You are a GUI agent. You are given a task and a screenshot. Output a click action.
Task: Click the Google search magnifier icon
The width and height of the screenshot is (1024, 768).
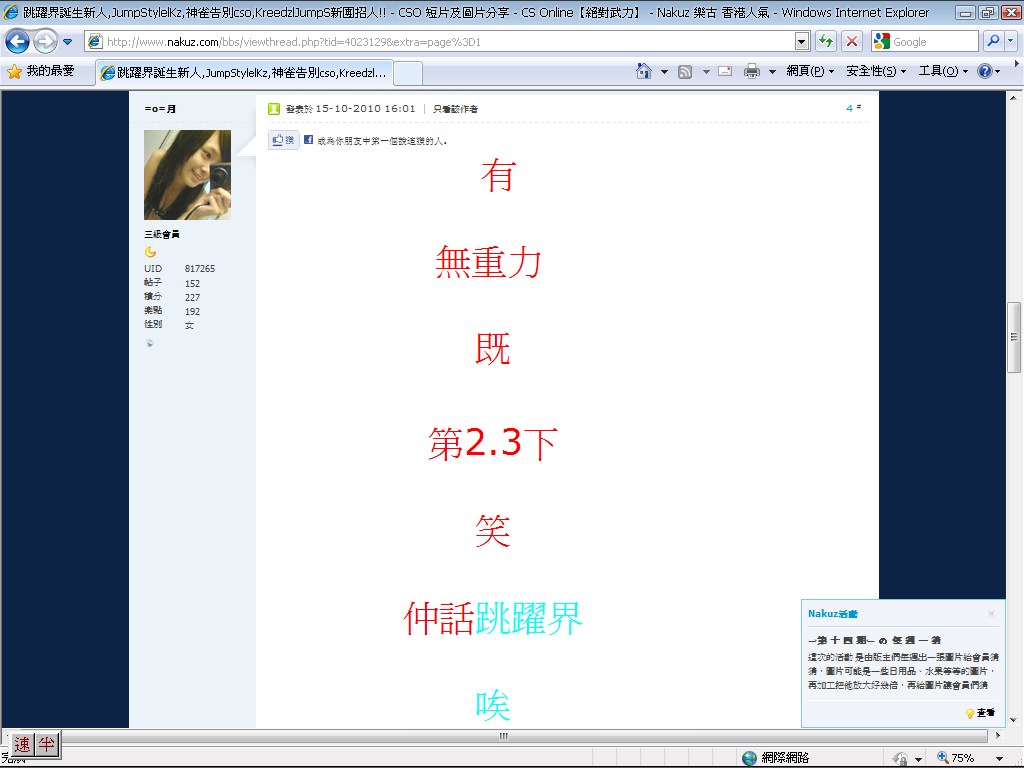point(994,42)
